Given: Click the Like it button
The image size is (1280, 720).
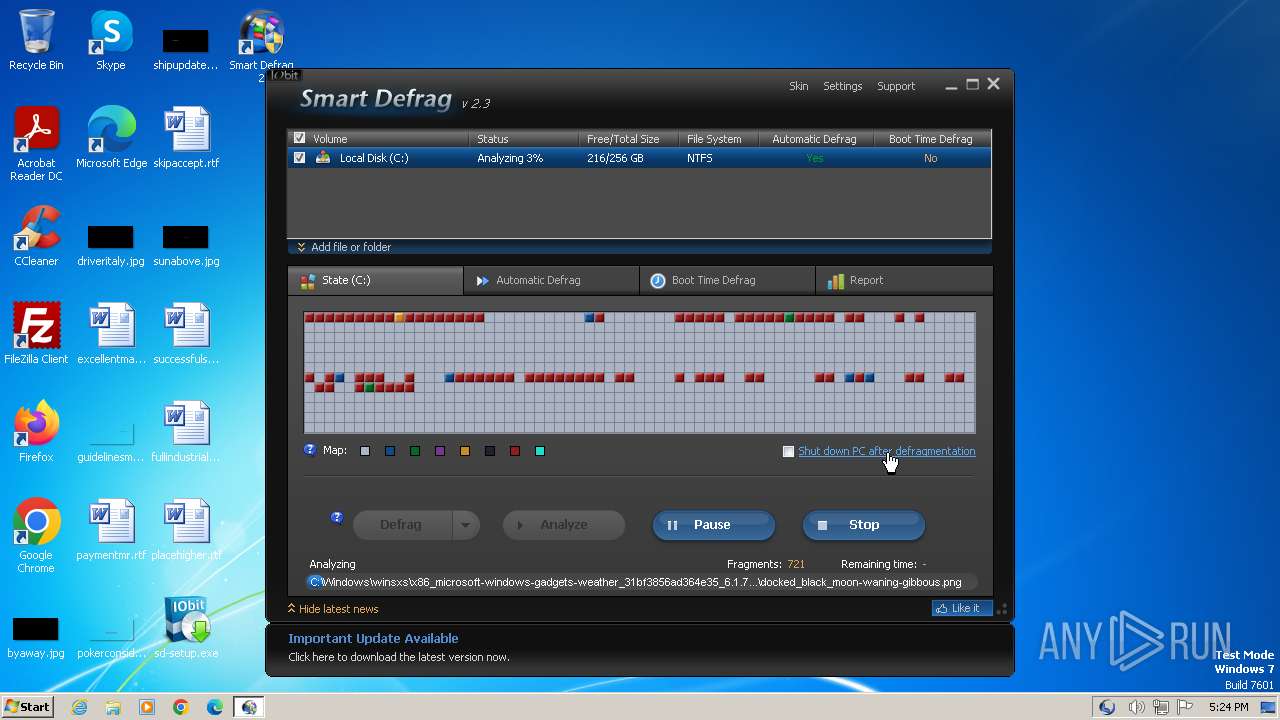Looking at the screenshot, I should pyautogui.click(x=961, y=608).
